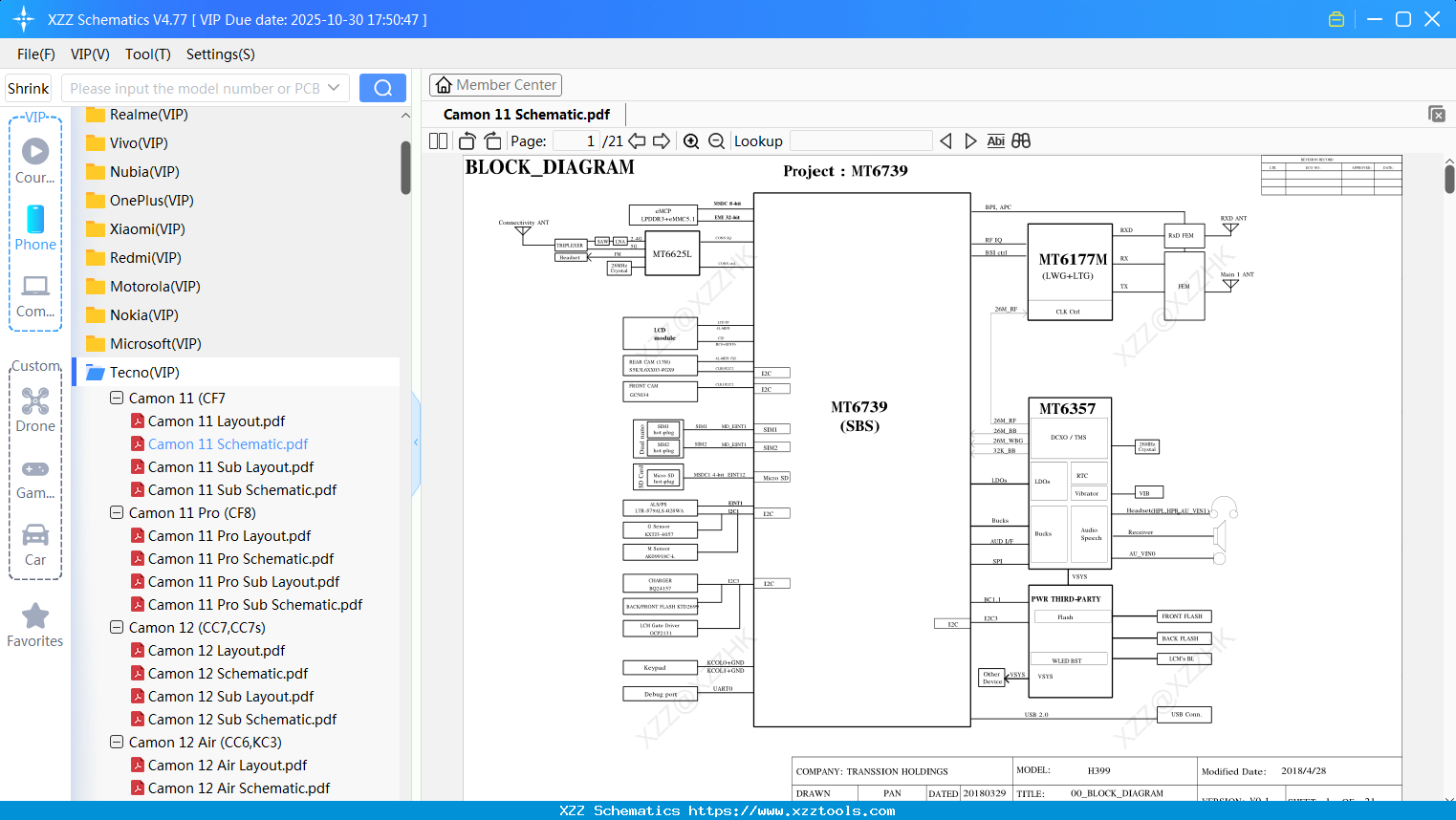Click the Shrink button
The height and width of the screenshot is (820, 1456).
click(x=28, y=87)
